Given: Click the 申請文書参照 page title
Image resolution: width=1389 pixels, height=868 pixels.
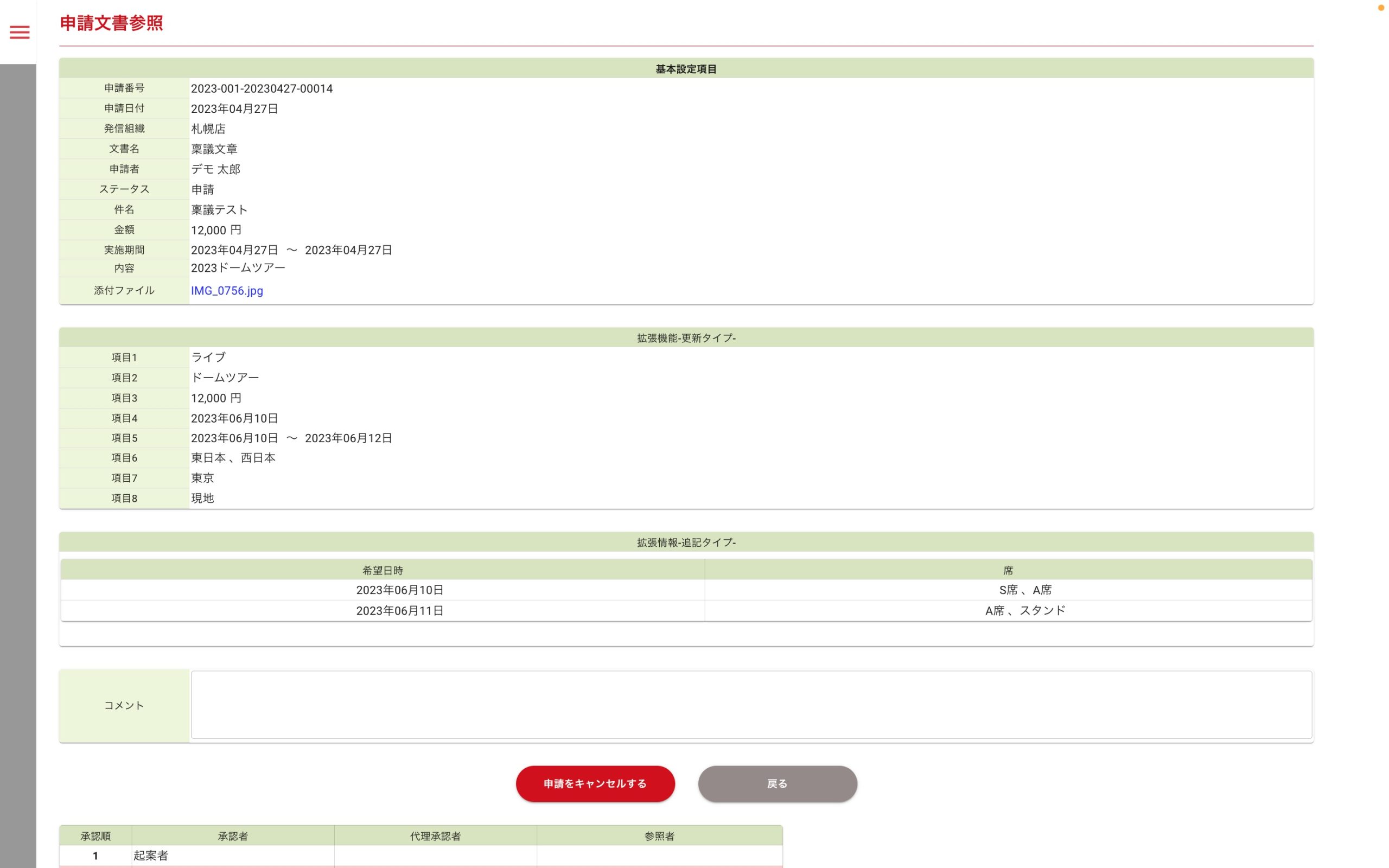Looking at the screenshot, I should (111, 23).
